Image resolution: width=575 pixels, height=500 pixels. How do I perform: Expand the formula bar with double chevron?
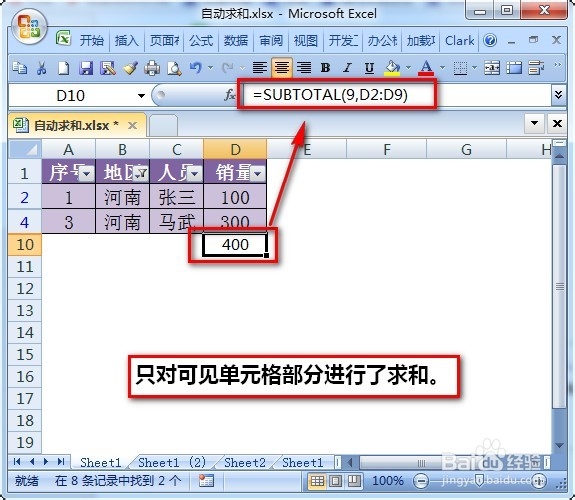click(x=558, y=95)
